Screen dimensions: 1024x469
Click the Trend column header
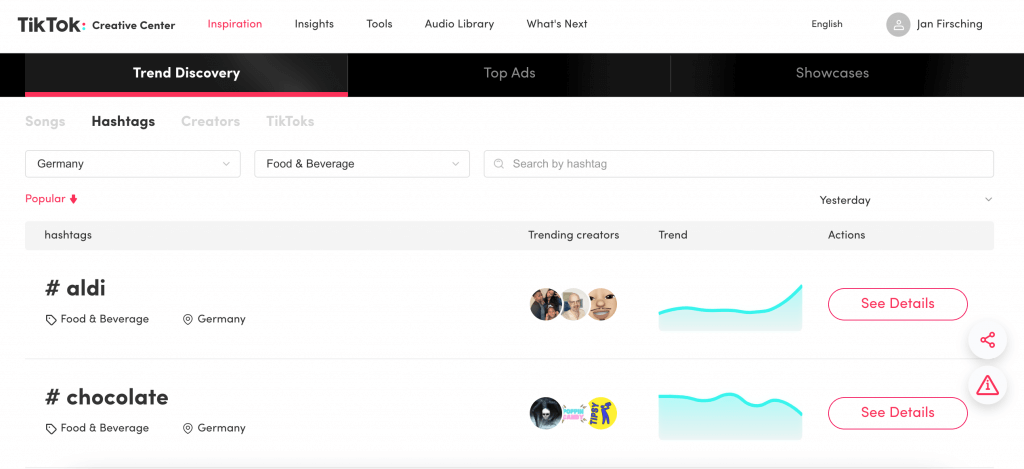click(673, 235)
